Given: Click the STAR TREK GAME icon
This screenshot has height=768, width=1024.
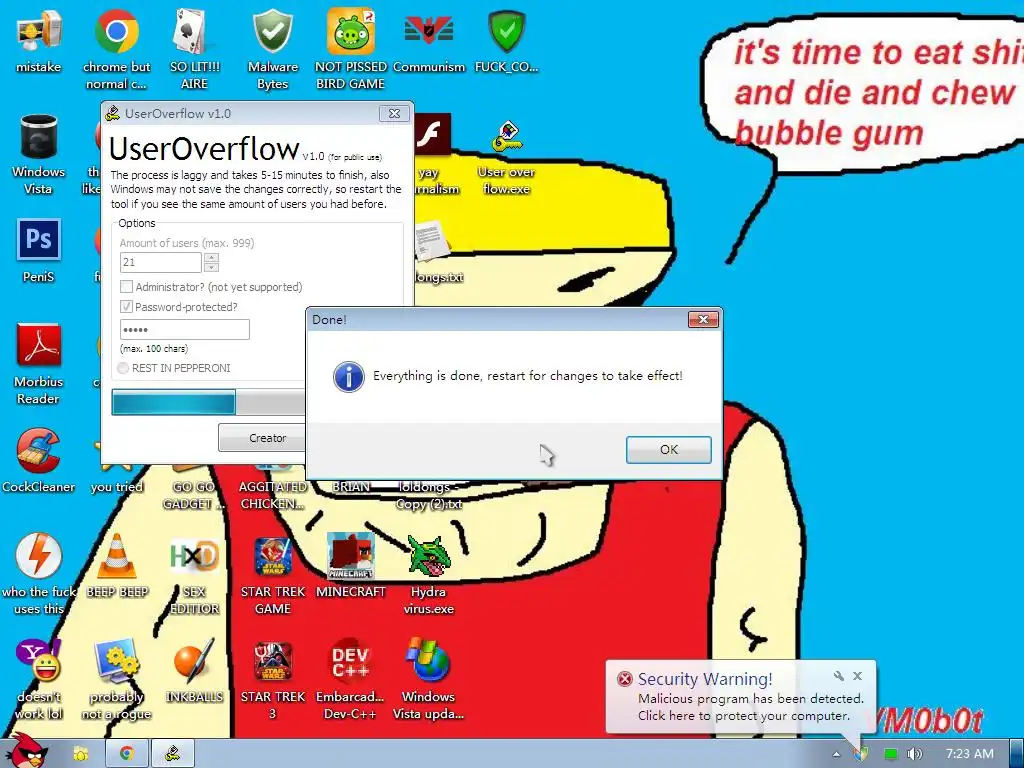Looking at the screenshot, I should pos(272,556).
